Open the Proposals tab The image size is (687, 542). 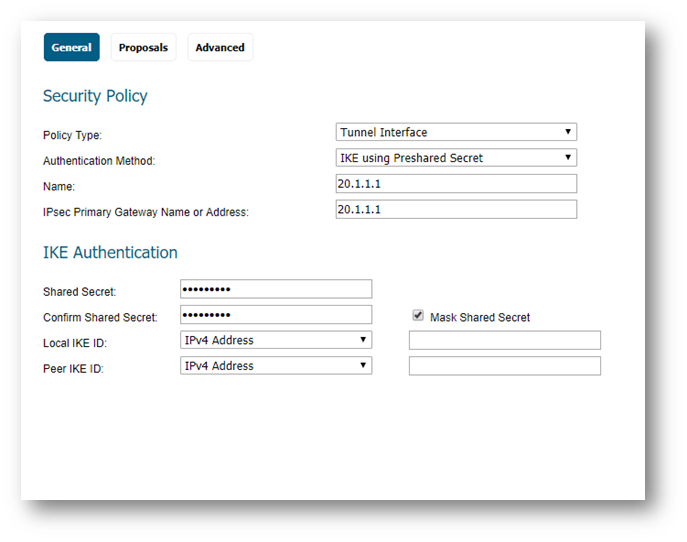143,47
